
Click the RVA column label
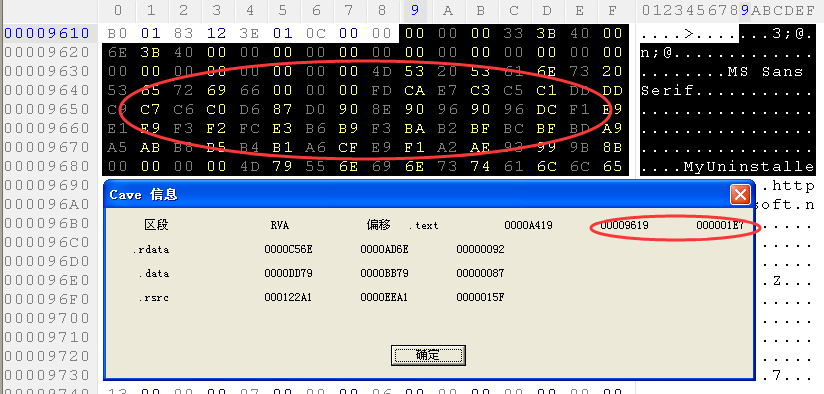(280, 226)
